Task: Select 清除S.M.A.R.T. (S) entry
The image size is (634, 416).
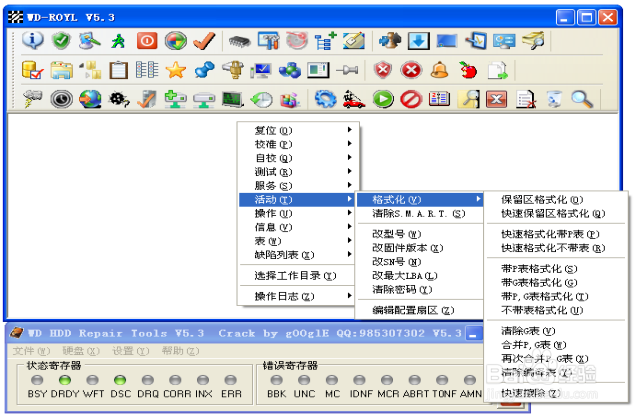Action: [419, 213]
